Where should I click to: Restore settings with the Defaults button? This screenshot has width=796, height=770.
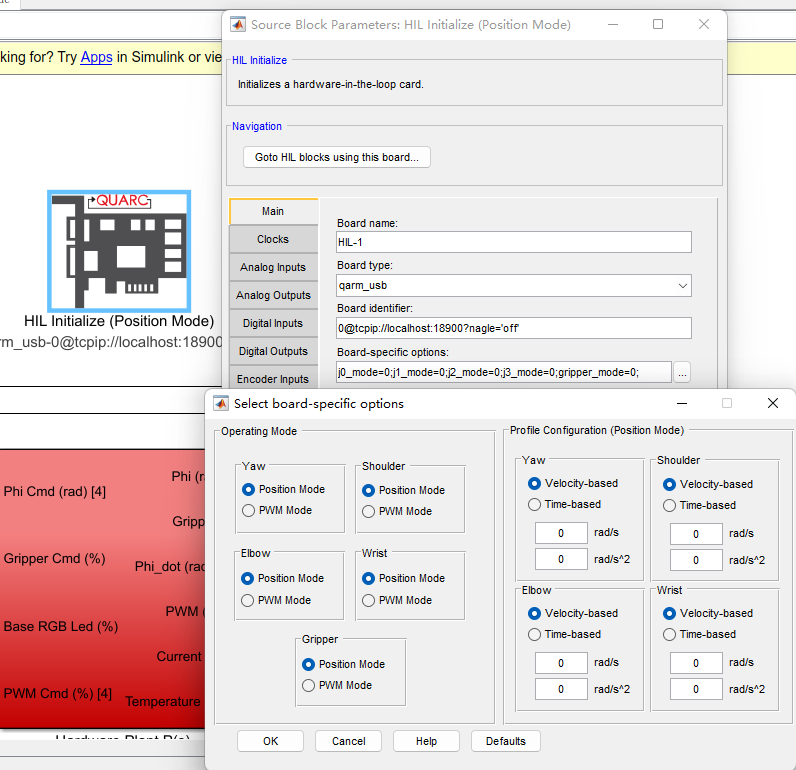pos(506,741)
